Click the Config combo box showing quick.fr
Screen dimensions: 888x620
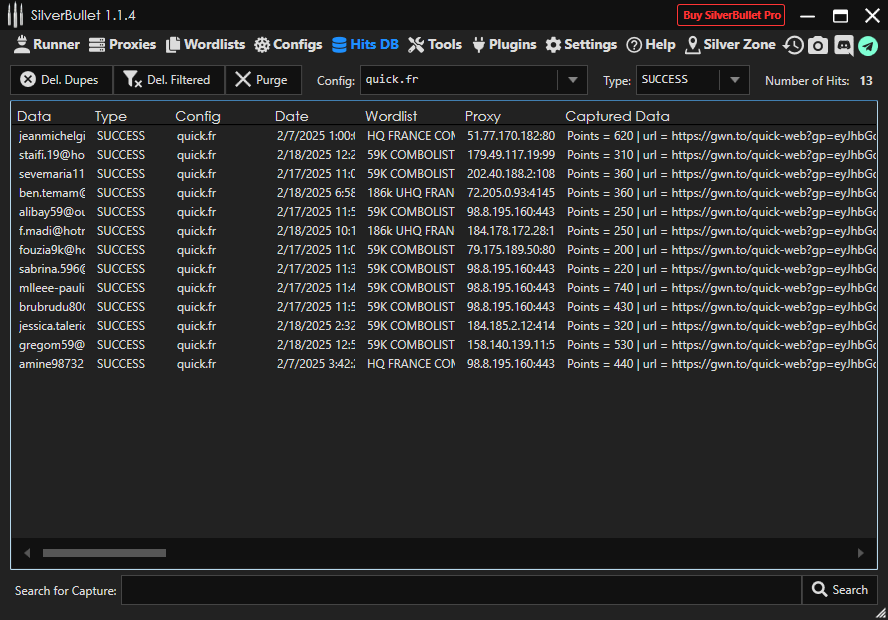pyautogui.click(x=459, y=80)
